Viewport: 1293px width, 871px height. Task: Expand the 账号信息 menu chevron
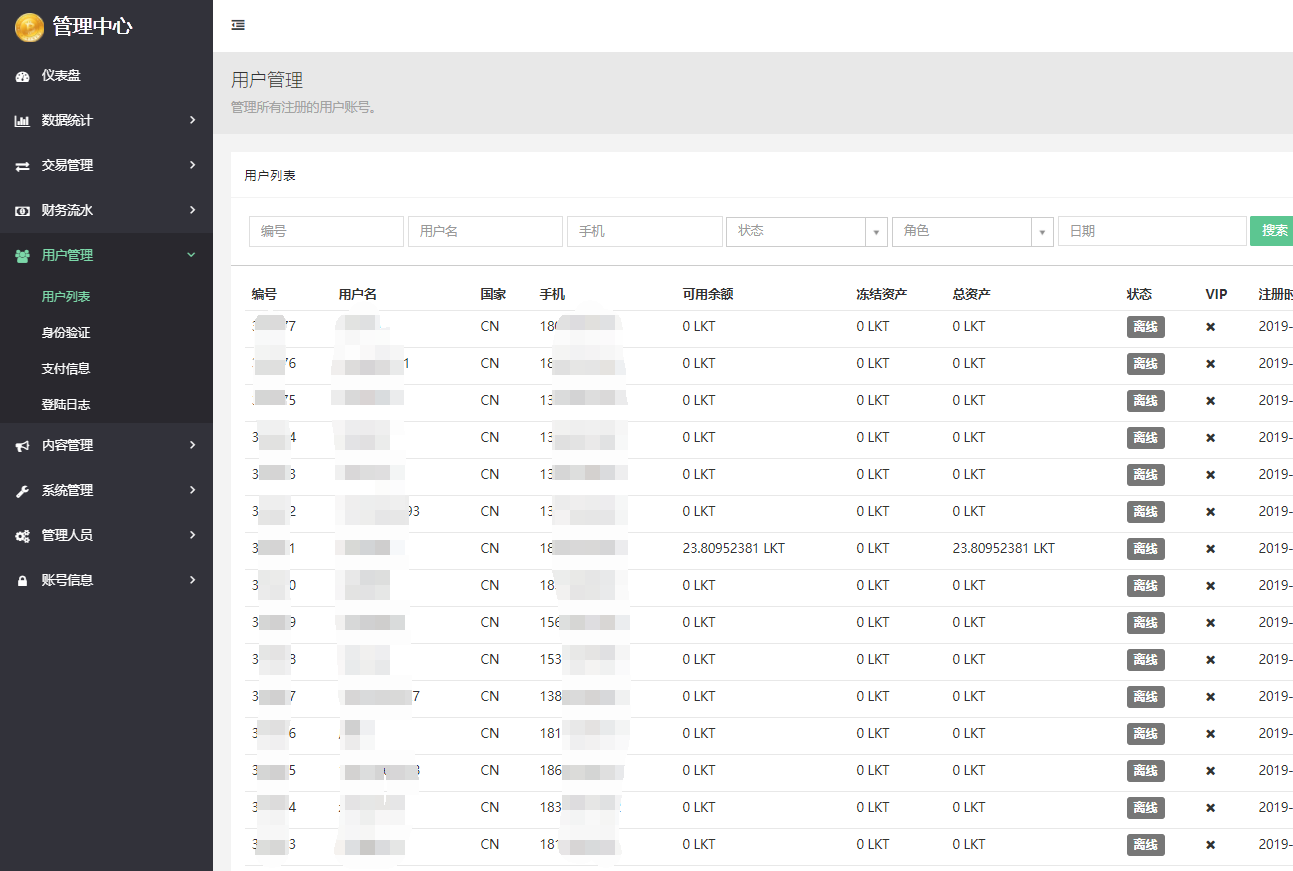pyautogui.click(x=192, y=580)
